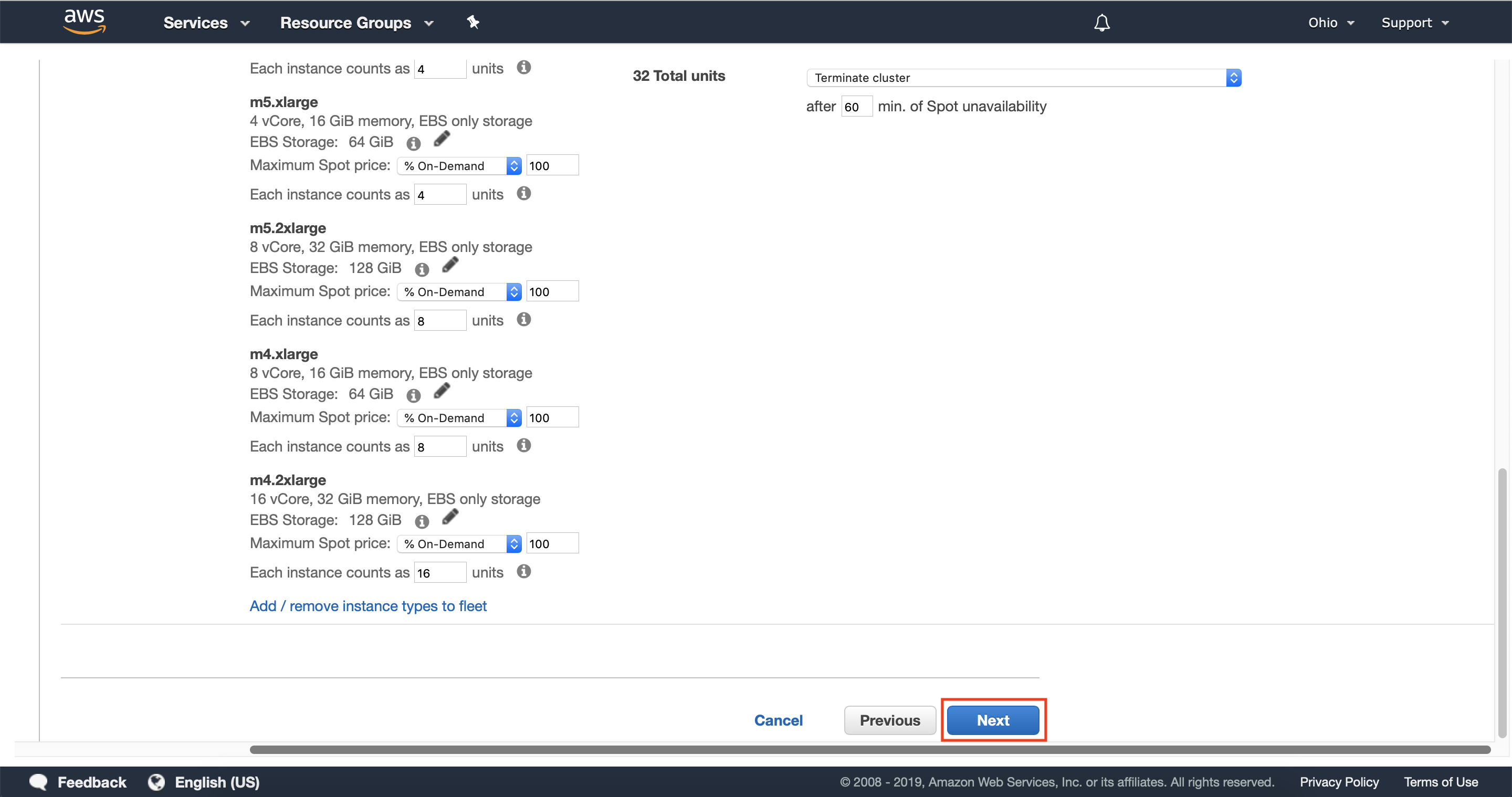Click info icon next to m5.2xlarge units
This screenshot has height=797, width=1512.
tap(523, 320)
